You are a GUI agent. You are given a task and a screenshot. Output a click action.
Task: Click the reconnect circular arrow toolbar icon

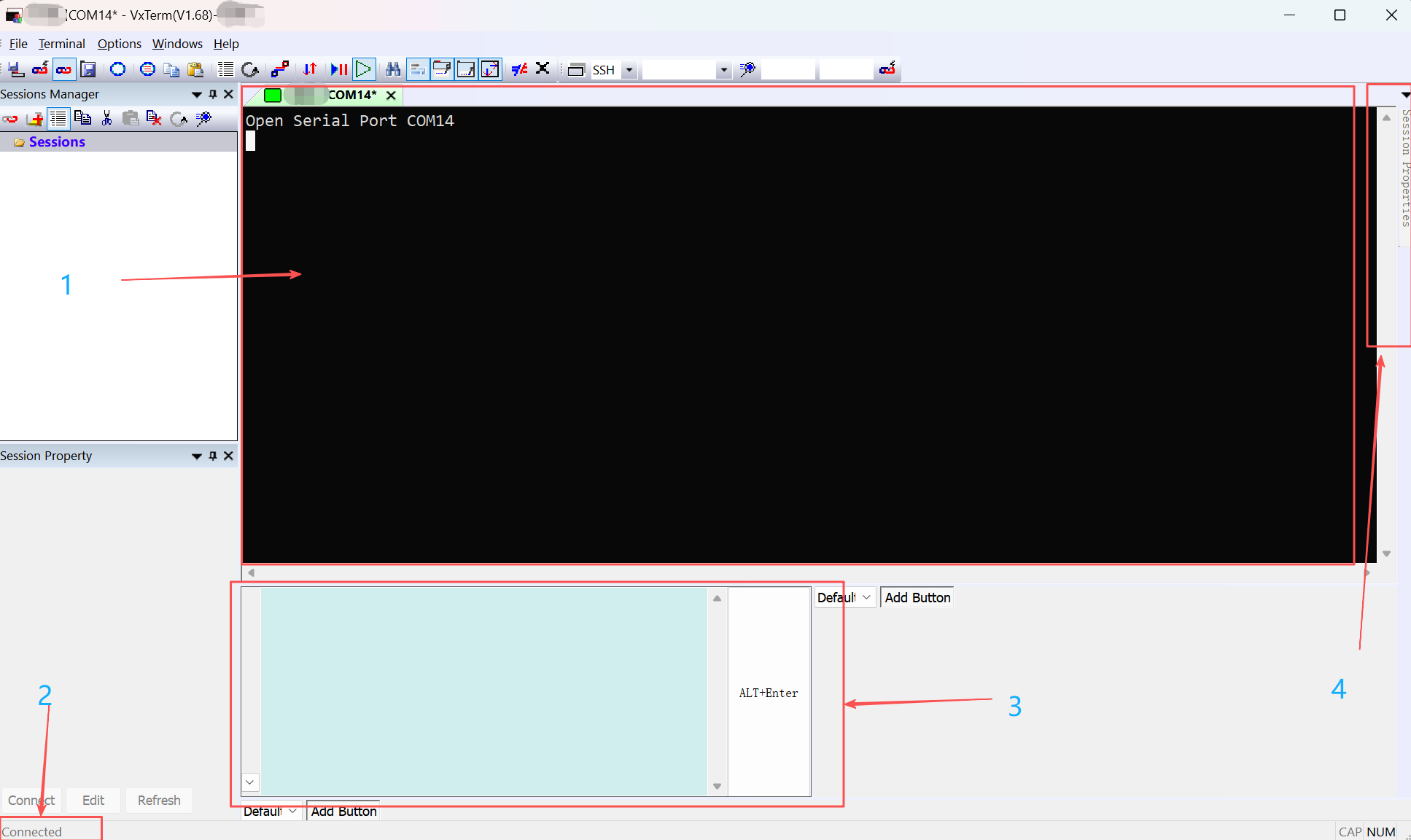click(x=250, y=69)
